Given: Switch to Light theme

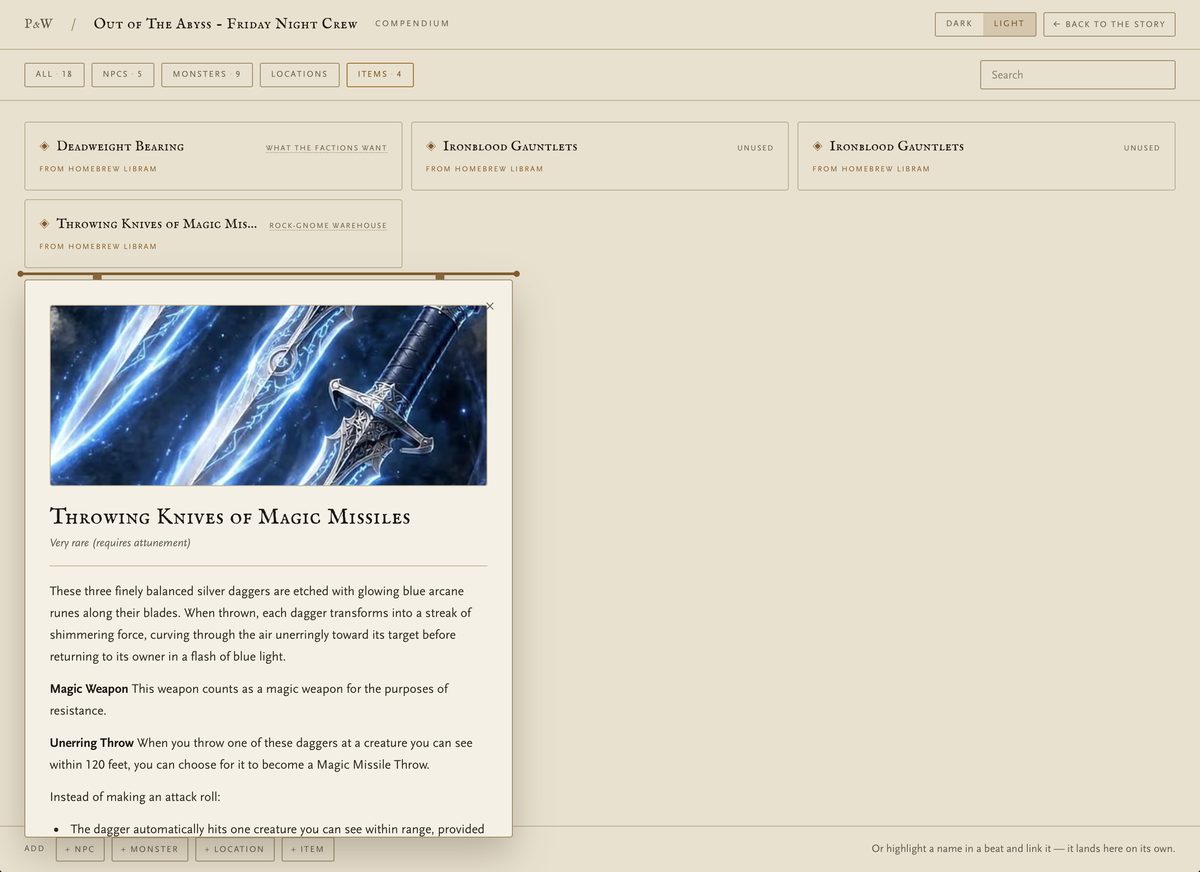Looking at the screenshot, I should pos(1009,24).
